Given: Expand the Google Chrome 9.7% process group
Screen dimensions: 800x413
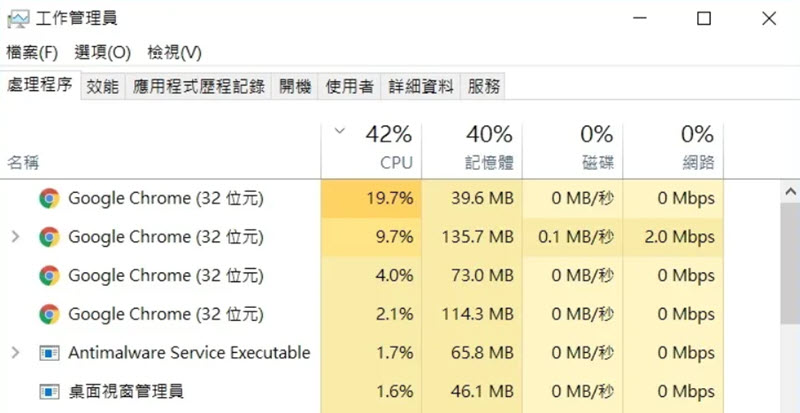Looking at the screenshot, I should pyautogui.click(x=15, y=237).
